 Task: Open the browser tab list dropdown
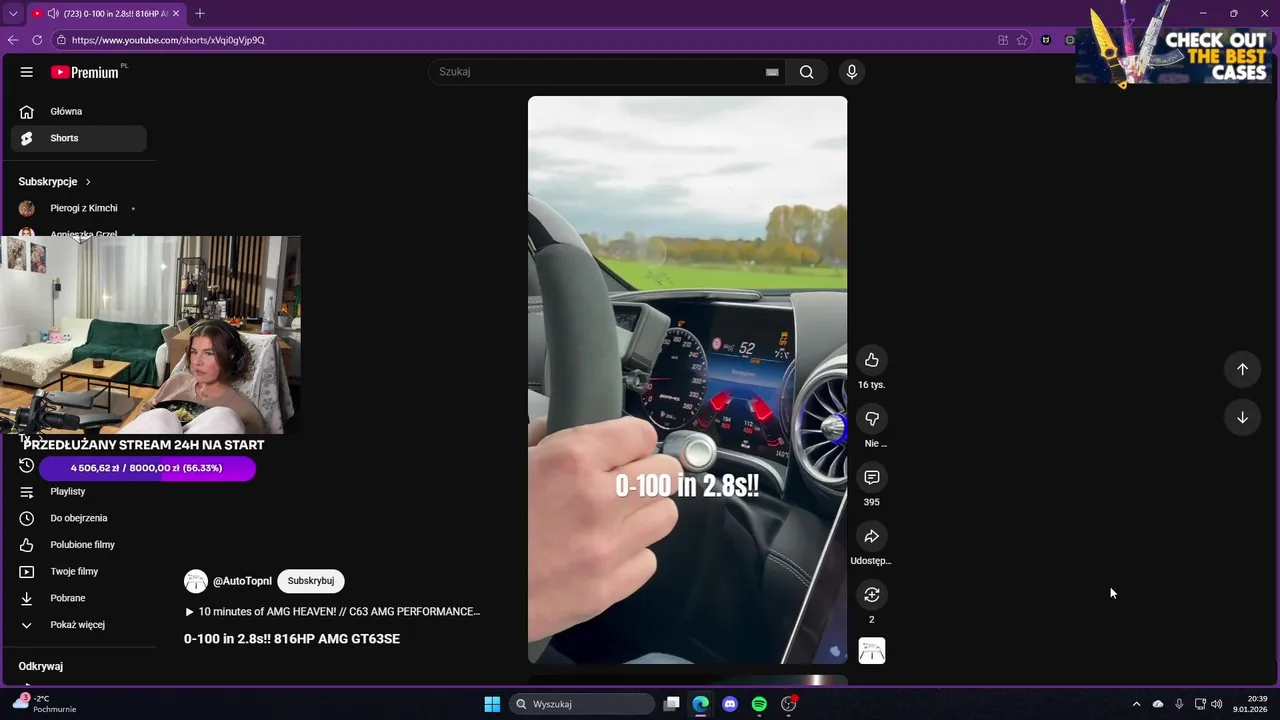point(13,13)
